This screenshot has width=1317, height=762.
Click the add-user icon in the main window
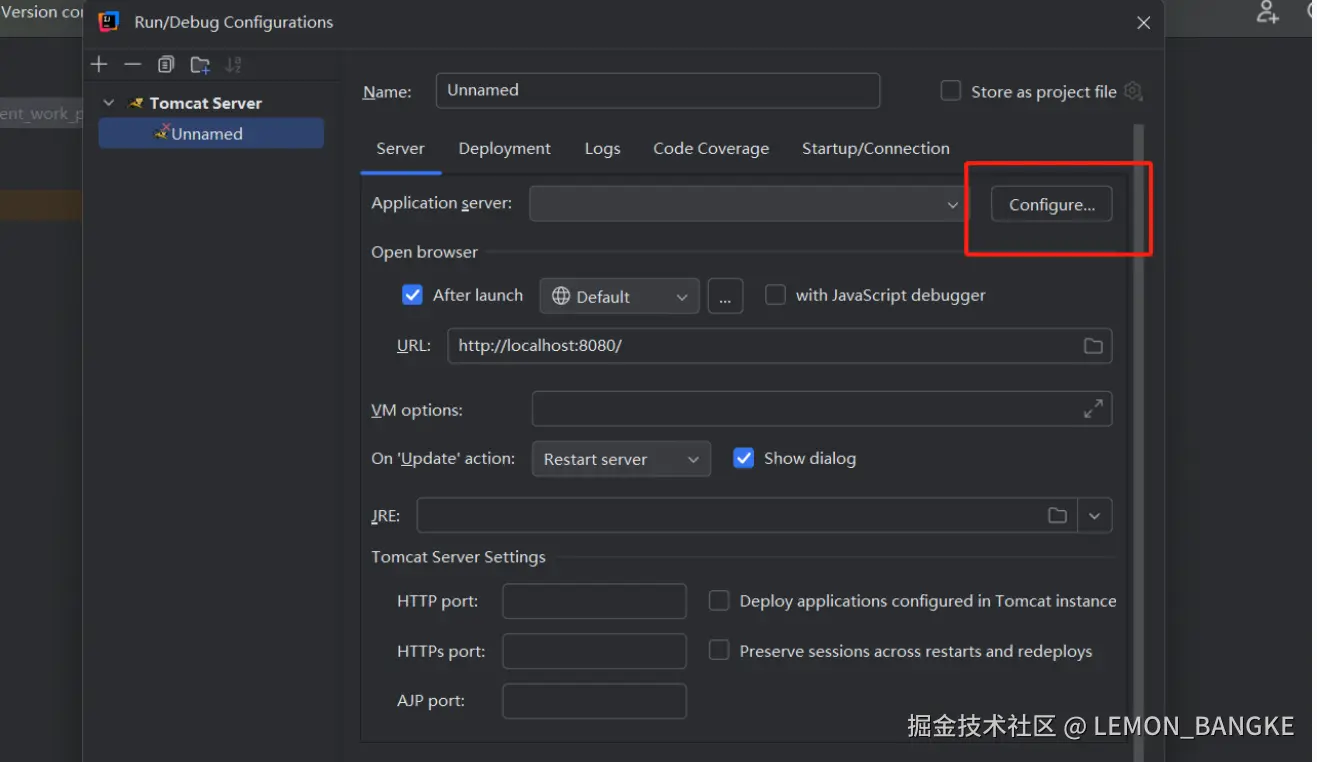pyautogui.click(x=1268, y=13)
